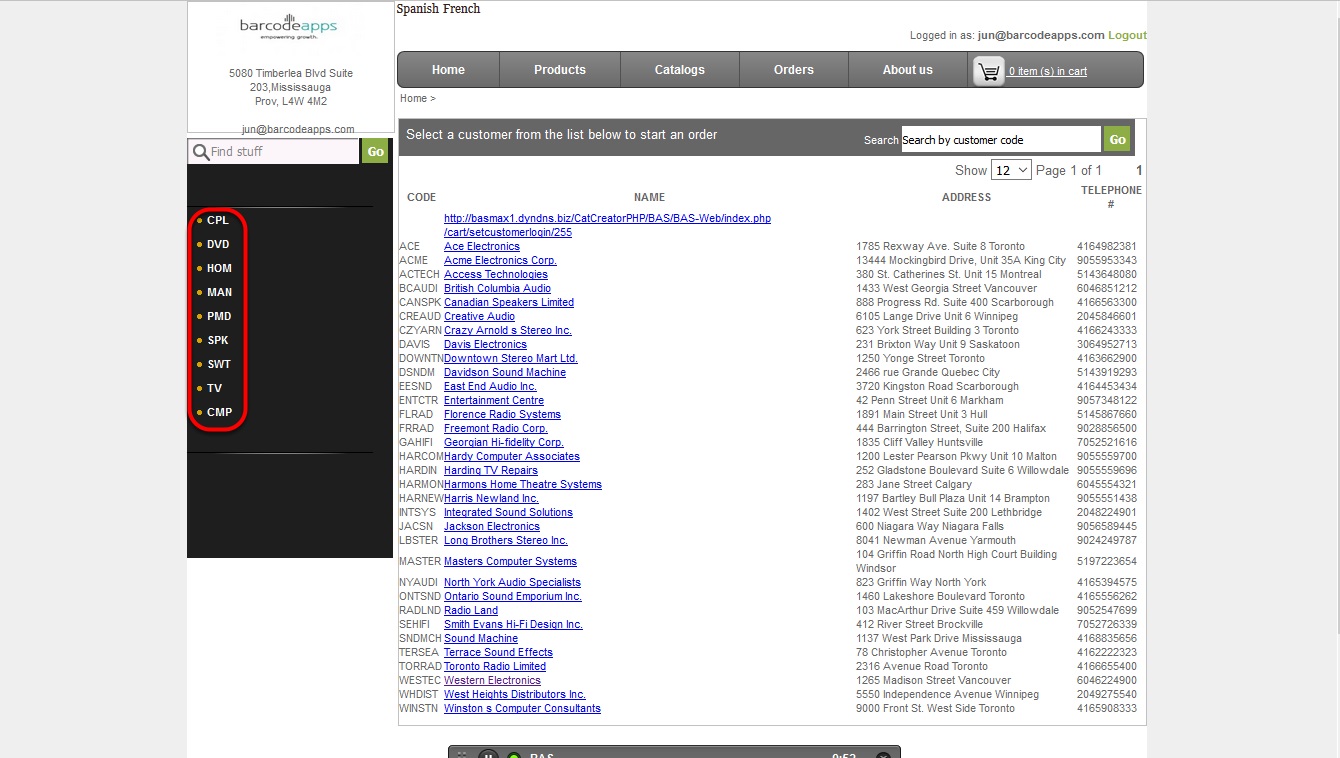Image resolution: width=1340 pixels, height=758 pixels.
Task: Select customer Hardy Computer Associates
Action: (512, 456)
